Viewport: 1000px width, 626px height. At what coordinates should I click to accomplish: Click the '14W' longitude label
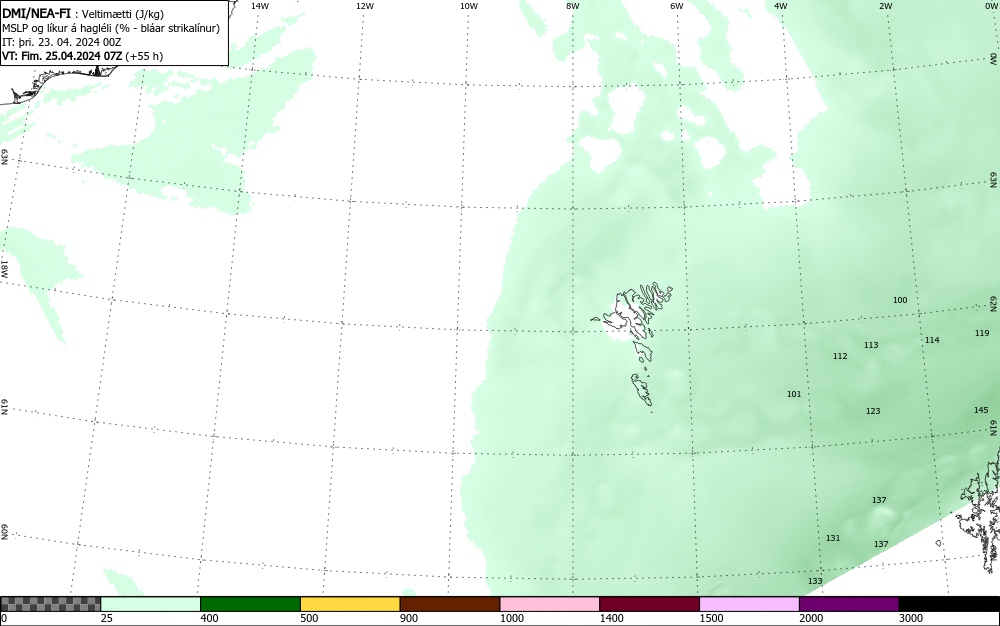pyautogui.click(x=260, y=6)
